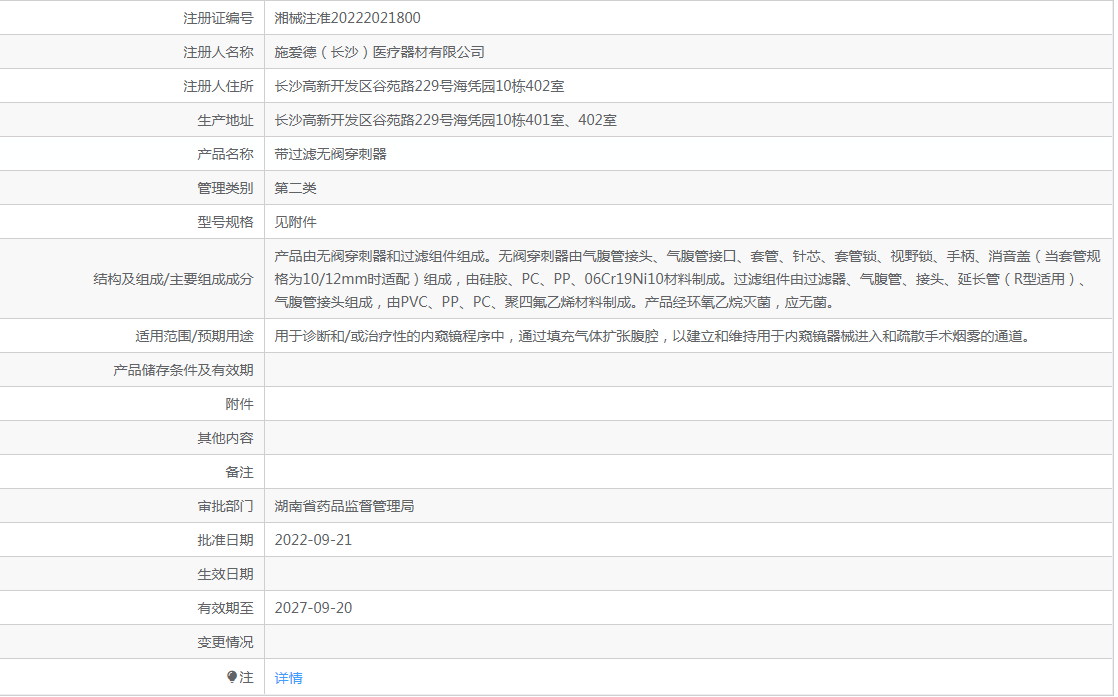This screenshot has width=1118, height=697.
Task: Click the 注册人名称 label
Action: [218, 52]
